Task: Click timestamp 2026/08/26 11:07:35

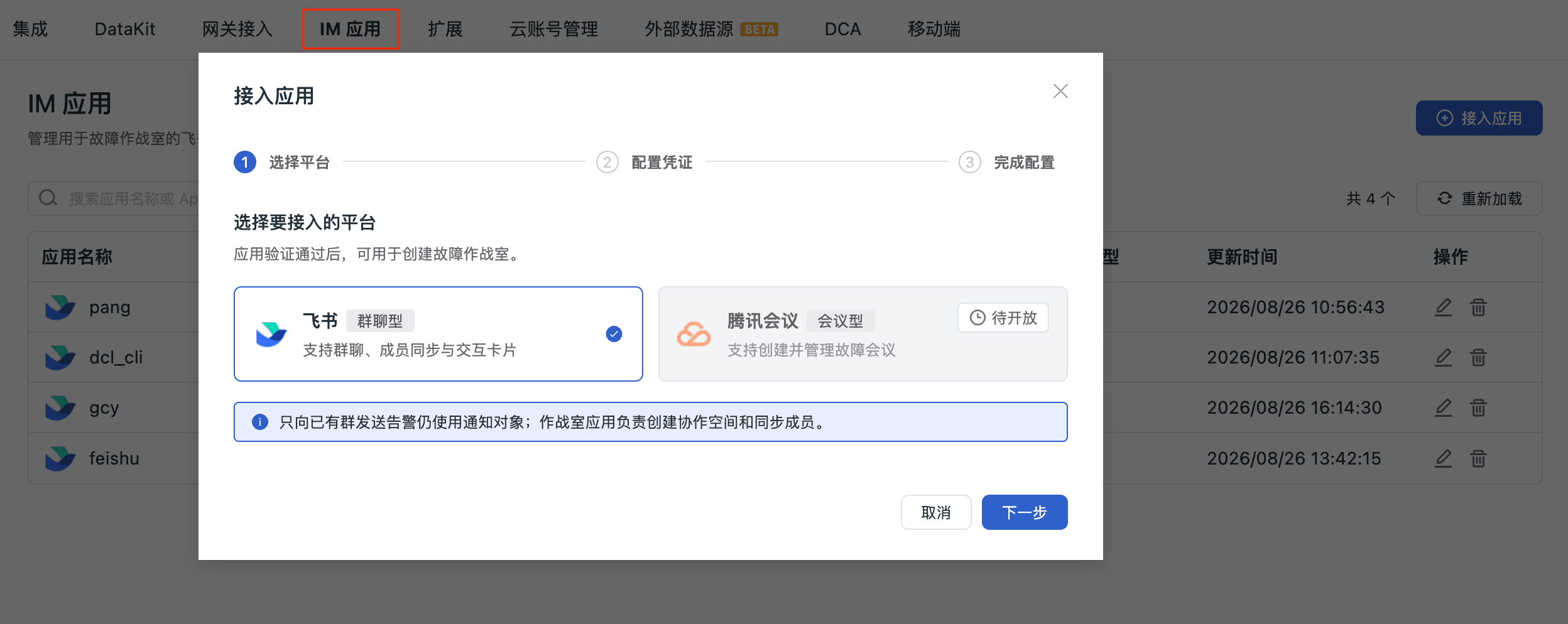Action: pos(1293,357)
